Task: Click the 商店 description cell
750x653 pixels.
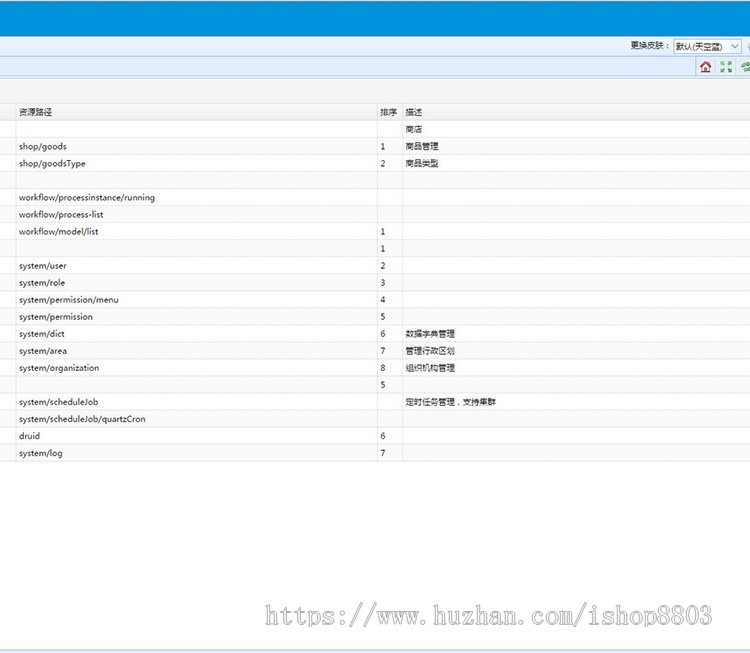Action: click(x=576, y=129)
